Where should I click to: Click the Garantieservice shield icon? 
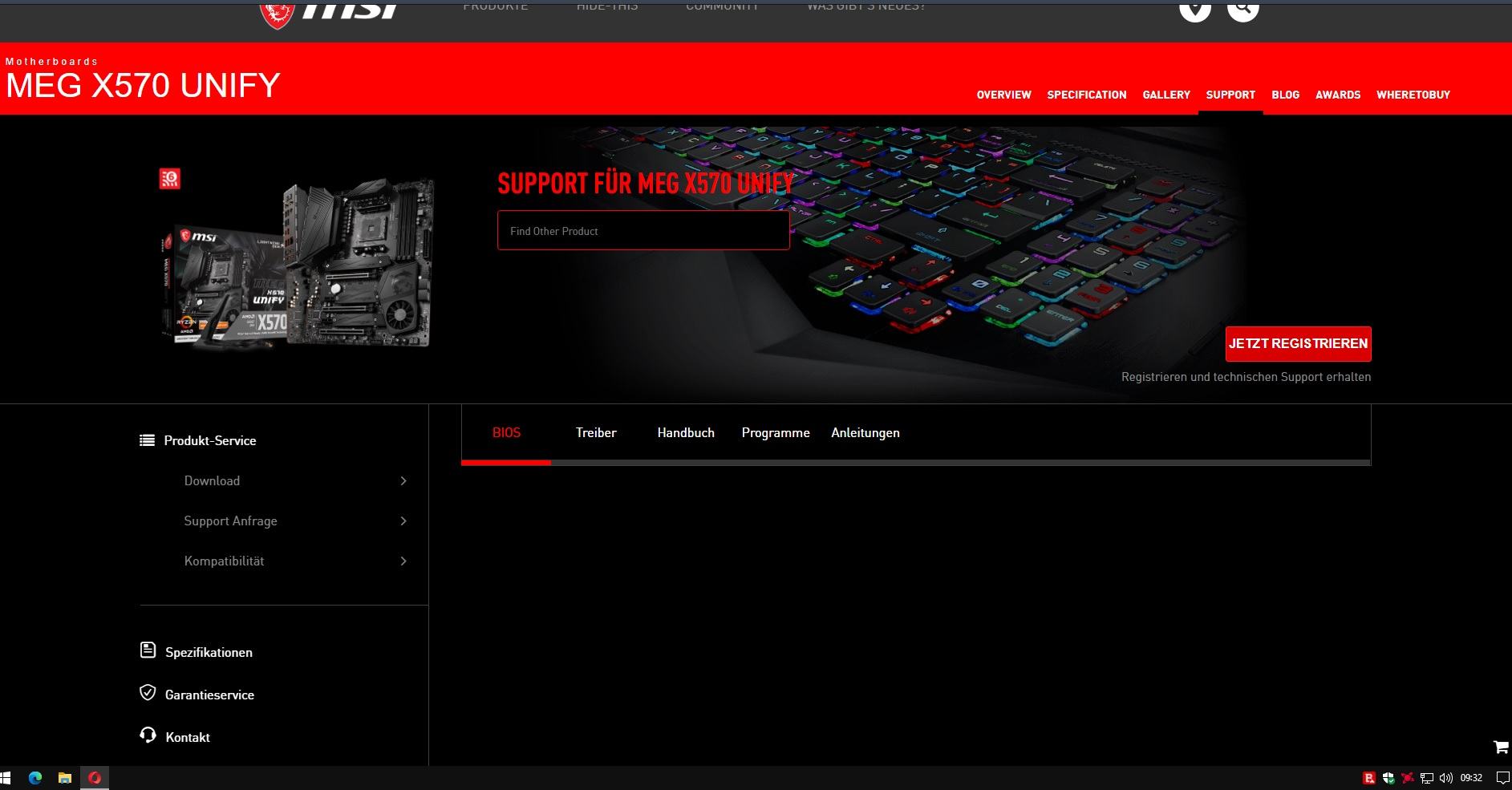point(148,693)
